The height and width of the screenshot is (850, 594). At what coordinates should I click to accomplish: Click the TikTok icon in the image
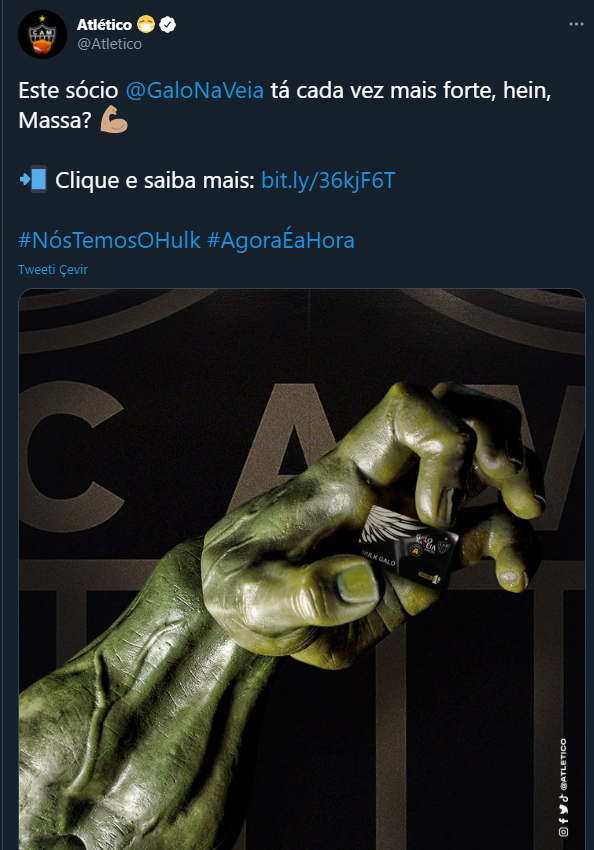click(564, 799)
